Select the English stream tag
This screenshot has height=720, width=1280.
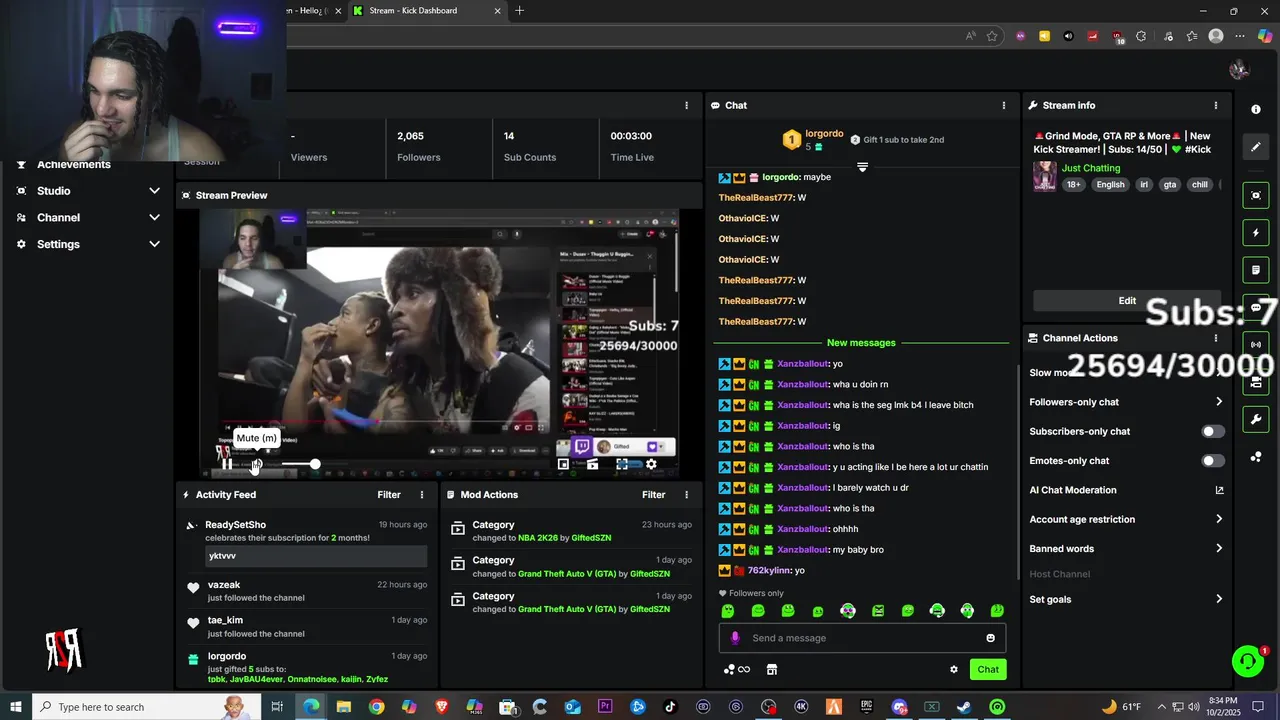pos(1110,185)
